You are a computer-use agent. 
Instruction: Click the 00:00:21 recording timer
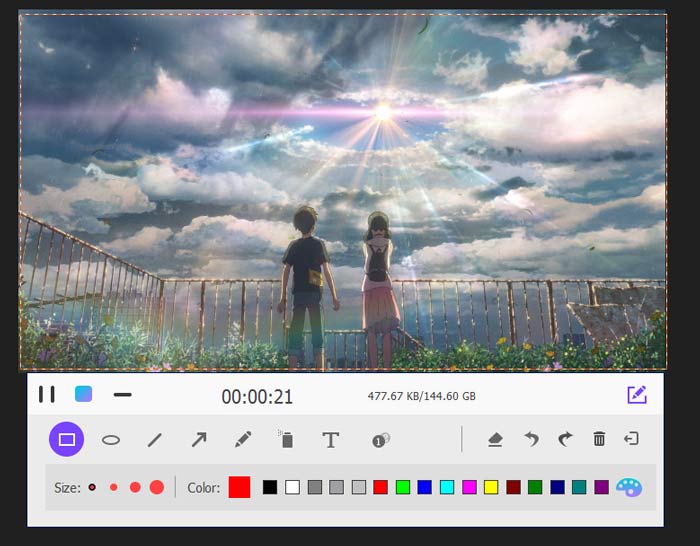(x=257, y=396)
